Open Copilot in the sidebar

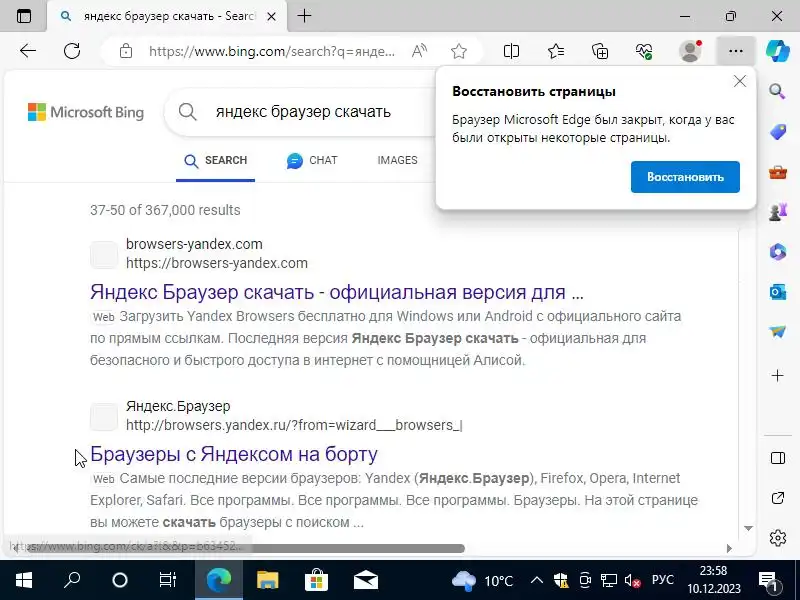pyautogui.click(x=778, y=51)
